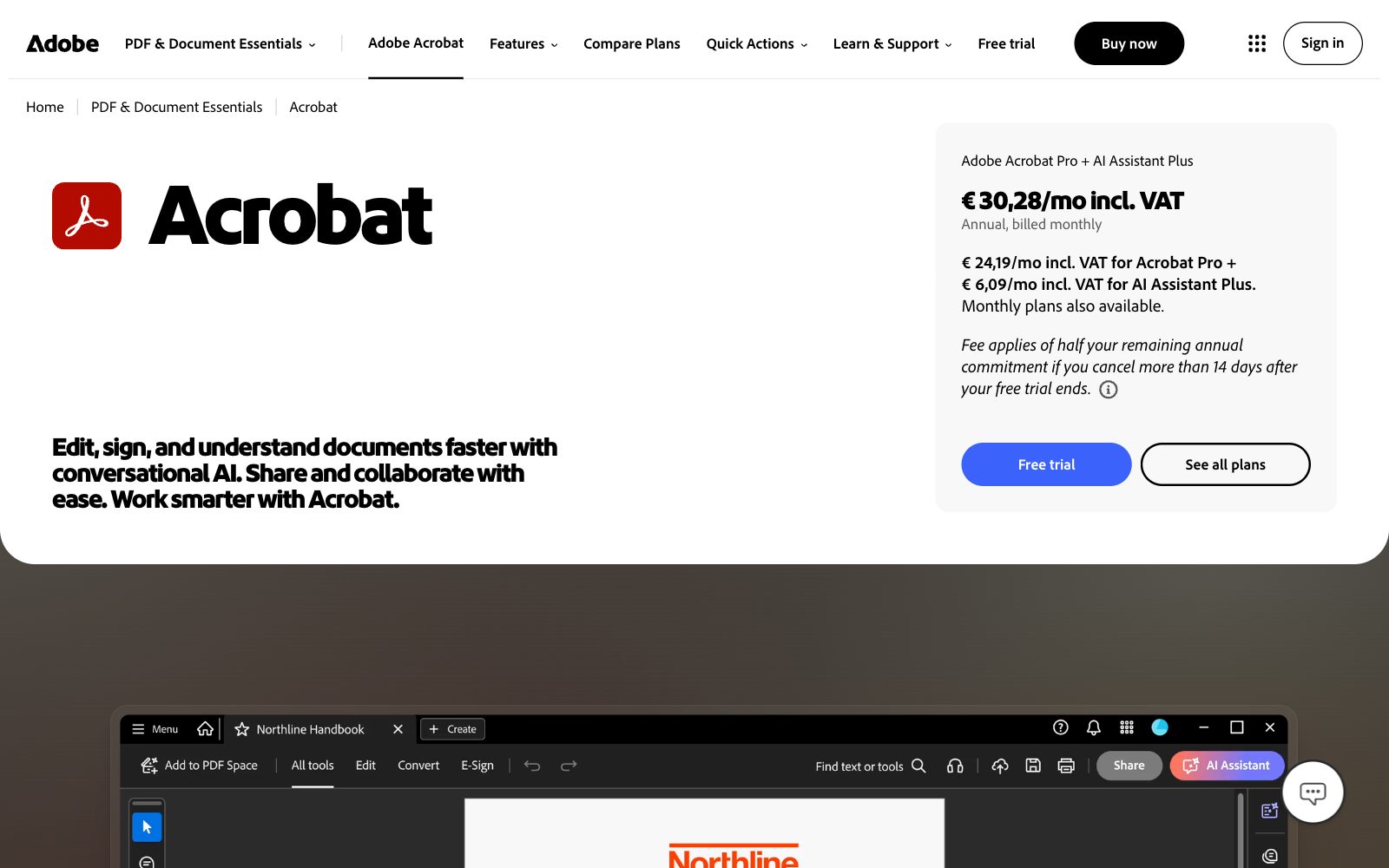Click the undo arrow icon

[532, 766]
